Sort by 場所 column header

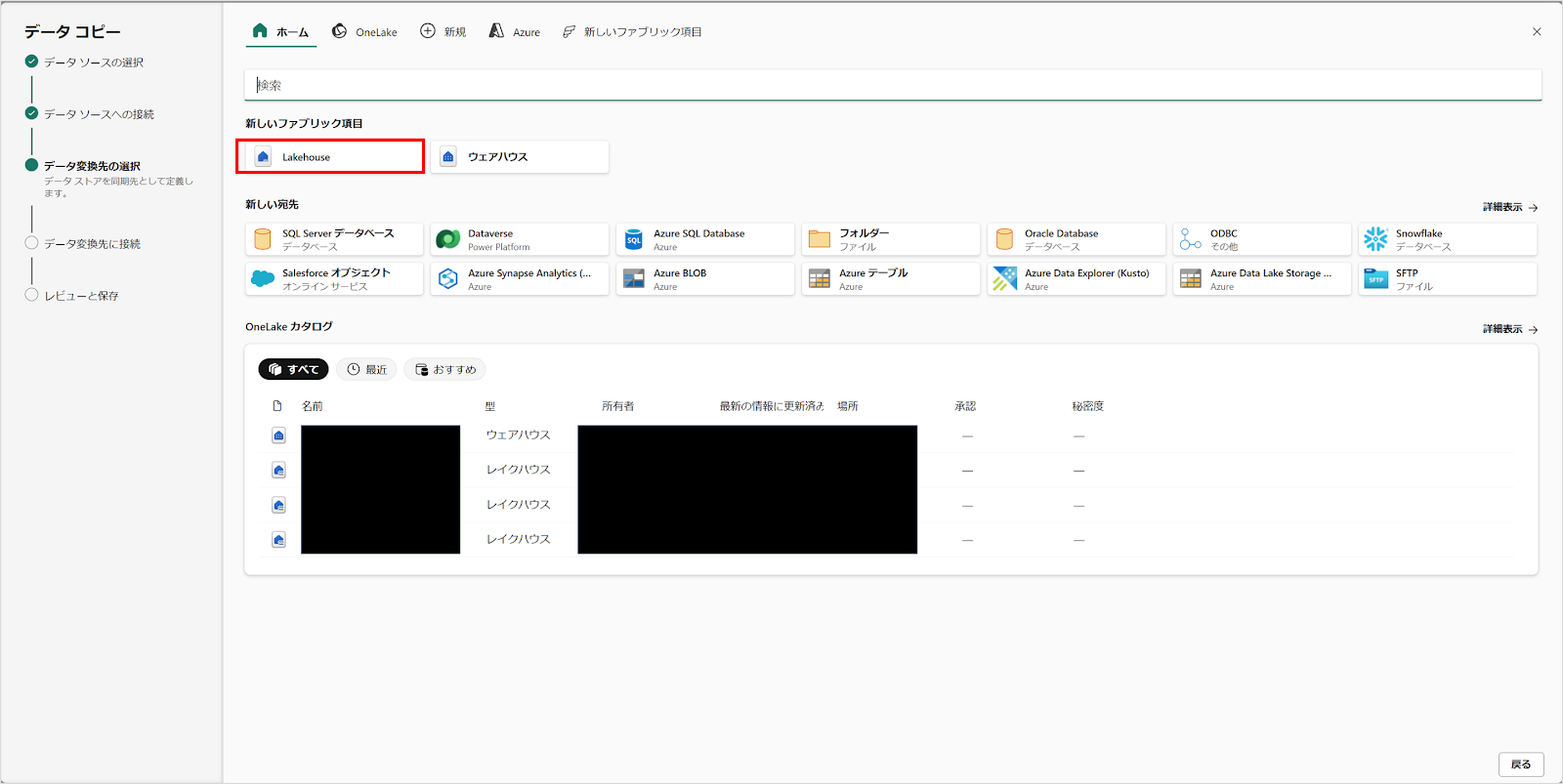pyautogui.click(x=848, y=406)
